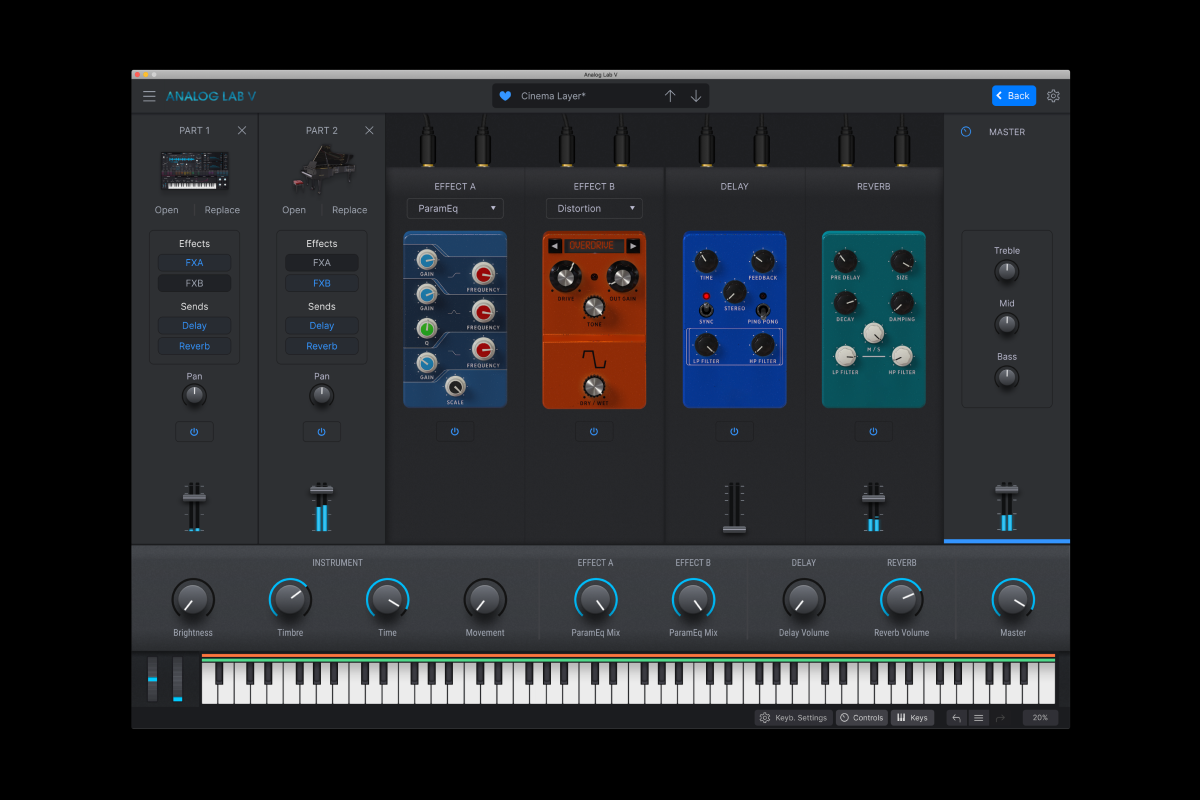The height and width of the screenshot is (800, 1200).
Task: Toggle Reverb send for Part 1
Action: [194, 346]
